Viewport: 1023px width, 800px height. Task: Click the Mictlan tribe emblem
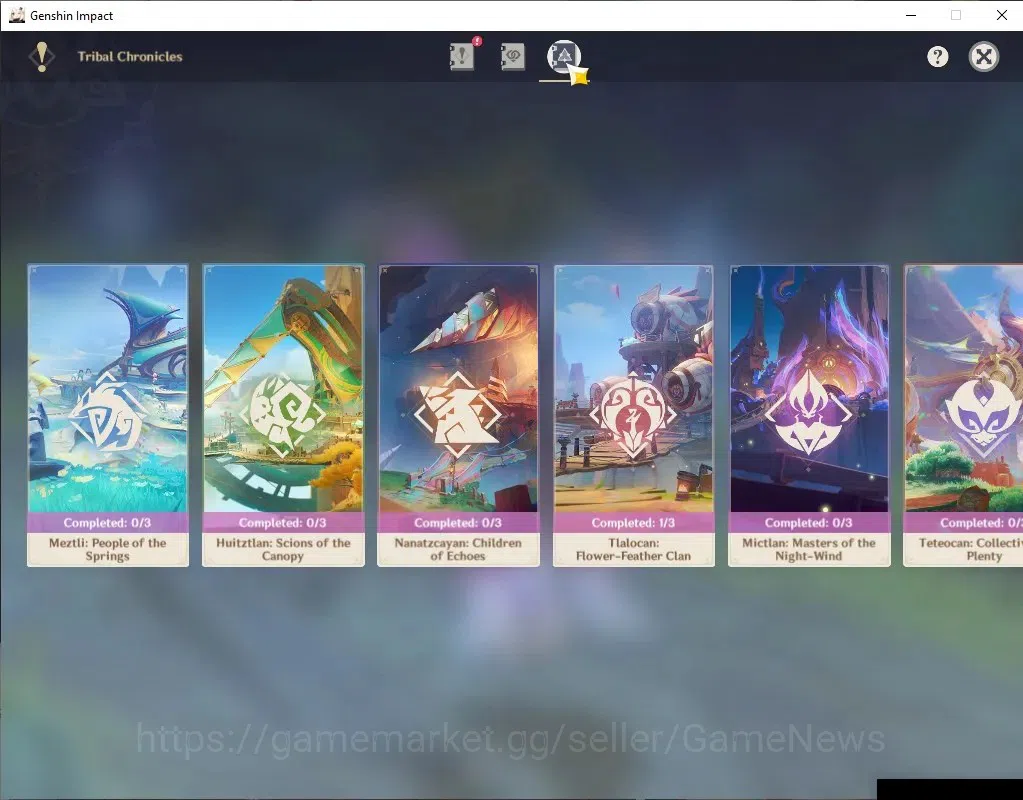(808, 412)
